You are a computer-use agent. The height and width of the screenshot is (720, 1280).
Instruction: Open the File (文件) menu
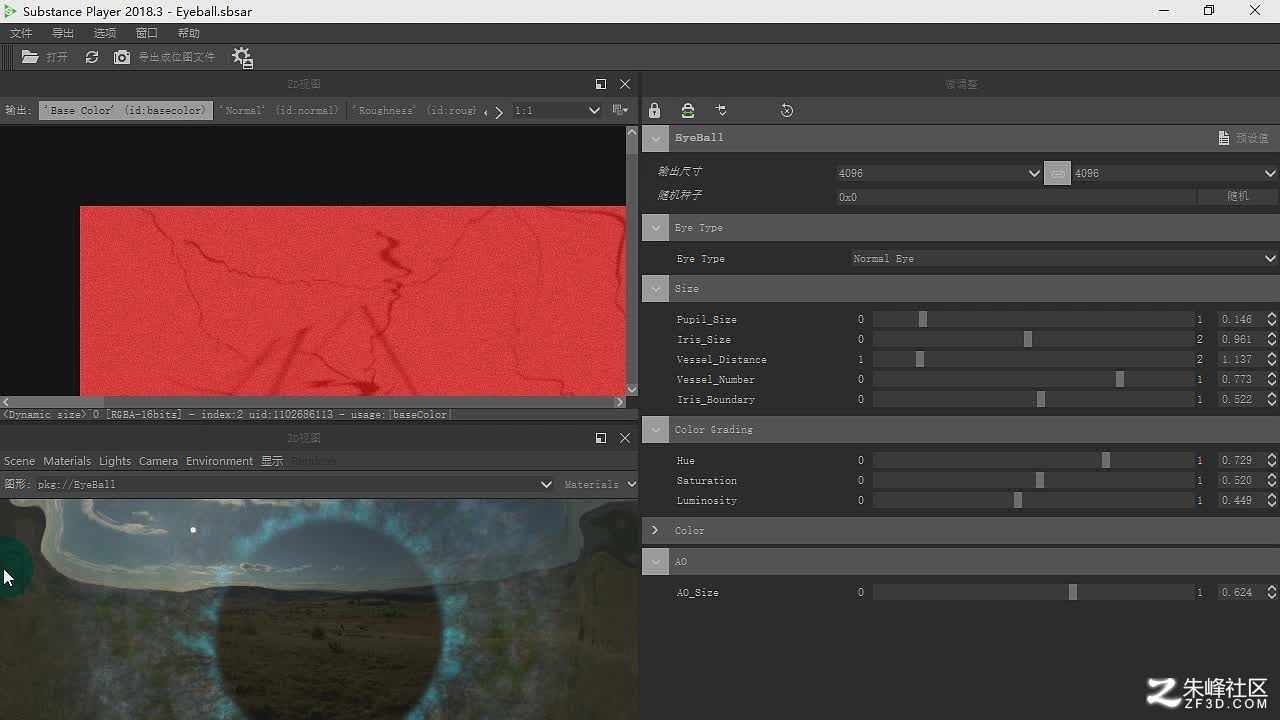click(x=21, y=33)
